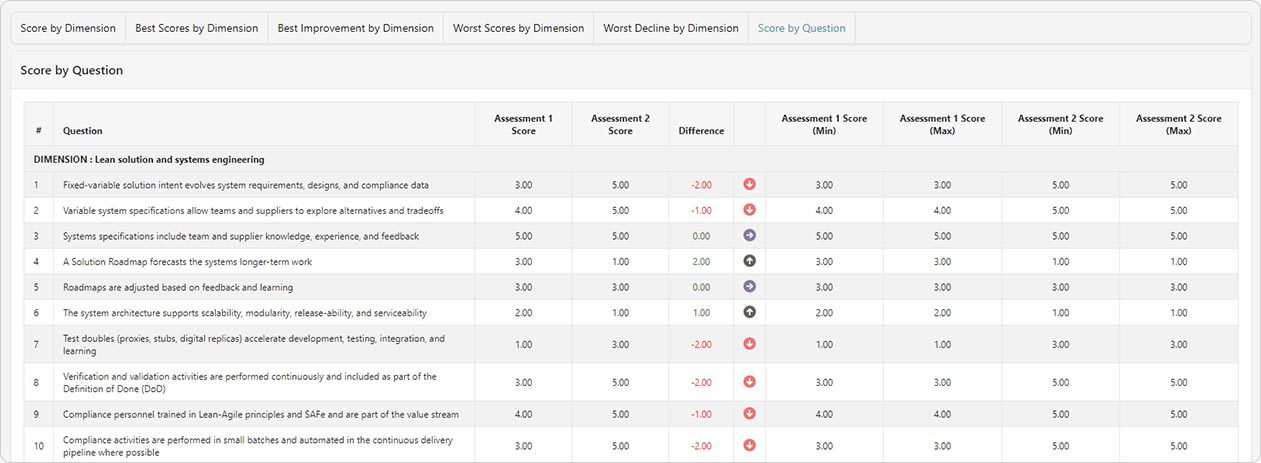Open the Score by Dimension tab

(x=68, y=28)
